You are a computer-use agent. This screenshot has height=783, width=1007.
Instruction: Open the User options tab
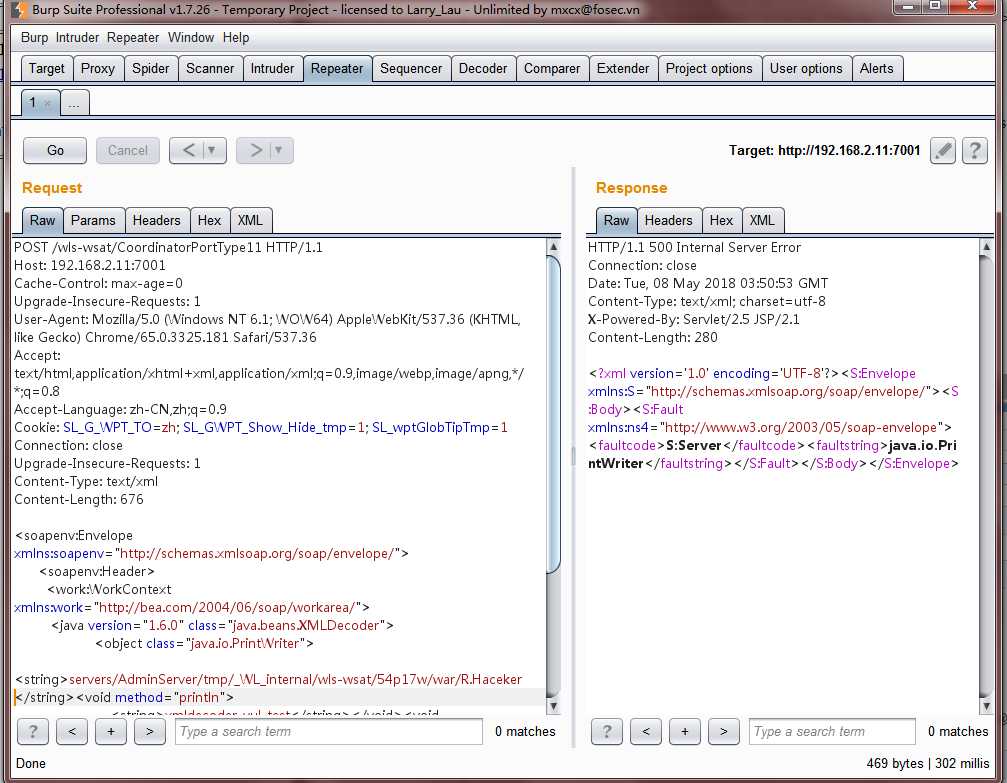coord(806,69)
